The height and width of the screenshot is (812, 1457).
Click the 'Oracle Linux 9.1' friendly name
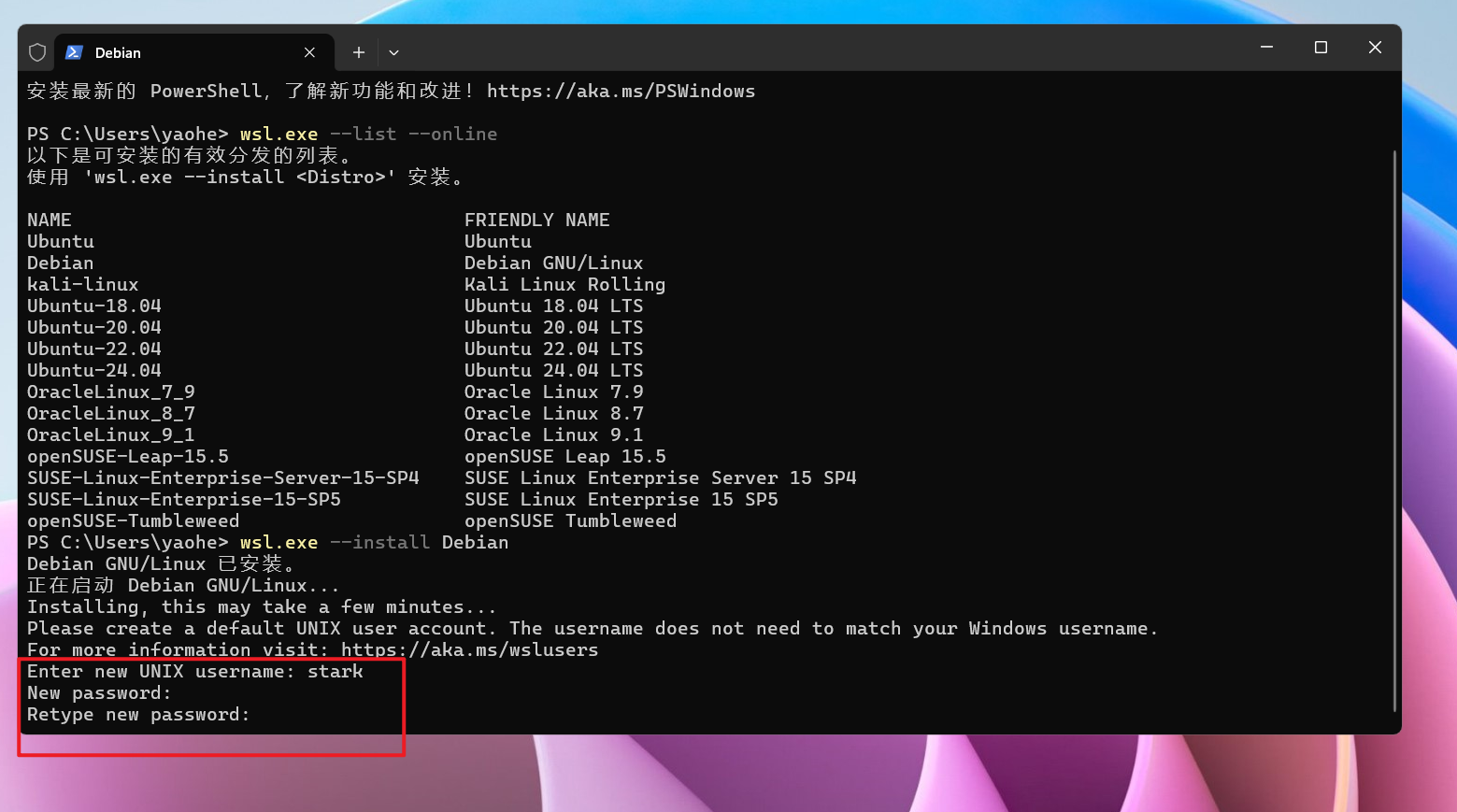(x=553, y=434)
